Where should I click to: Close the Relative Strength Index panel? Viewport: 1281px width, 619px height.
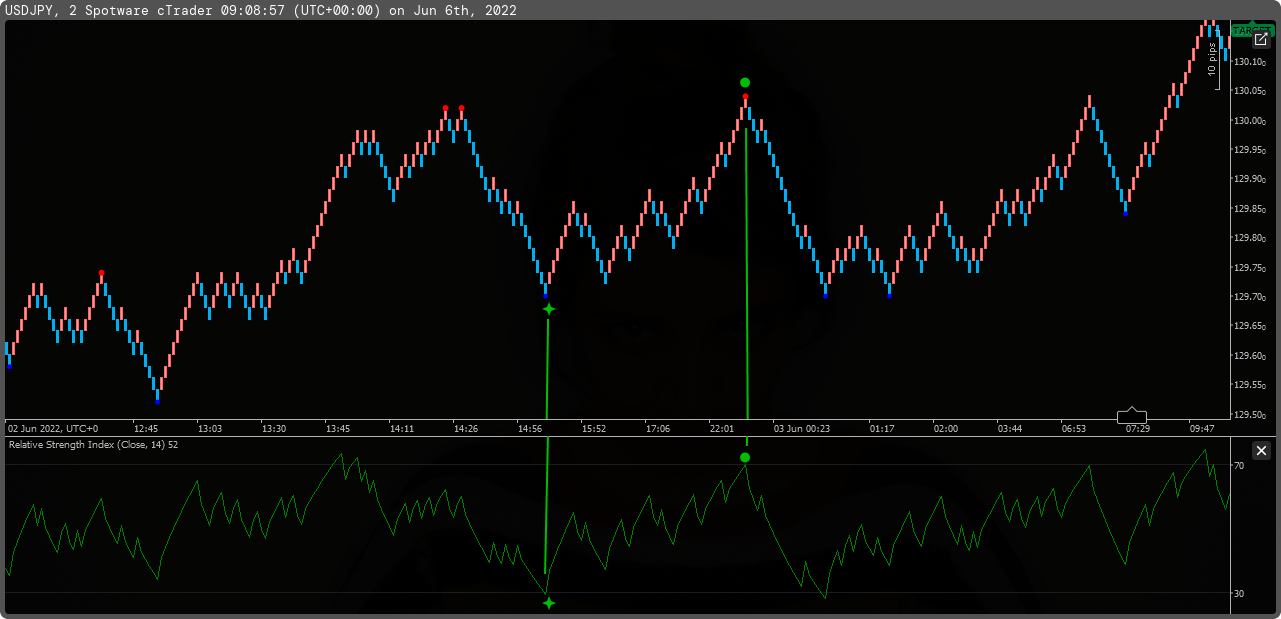1261,451
